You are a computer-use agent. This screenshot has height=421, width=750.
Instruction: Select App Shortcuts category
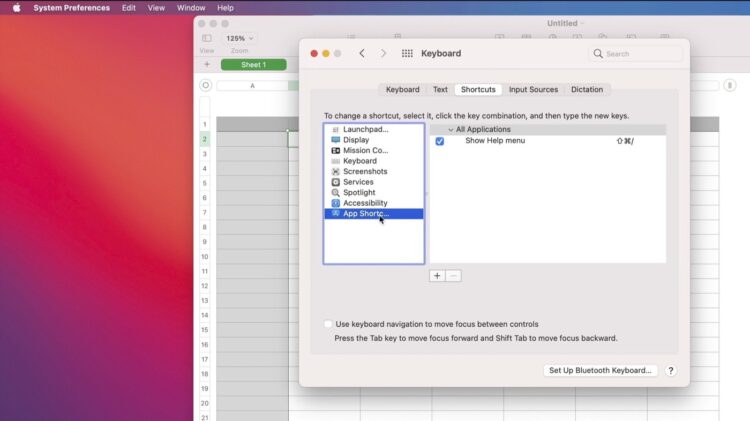coord(374,213)
